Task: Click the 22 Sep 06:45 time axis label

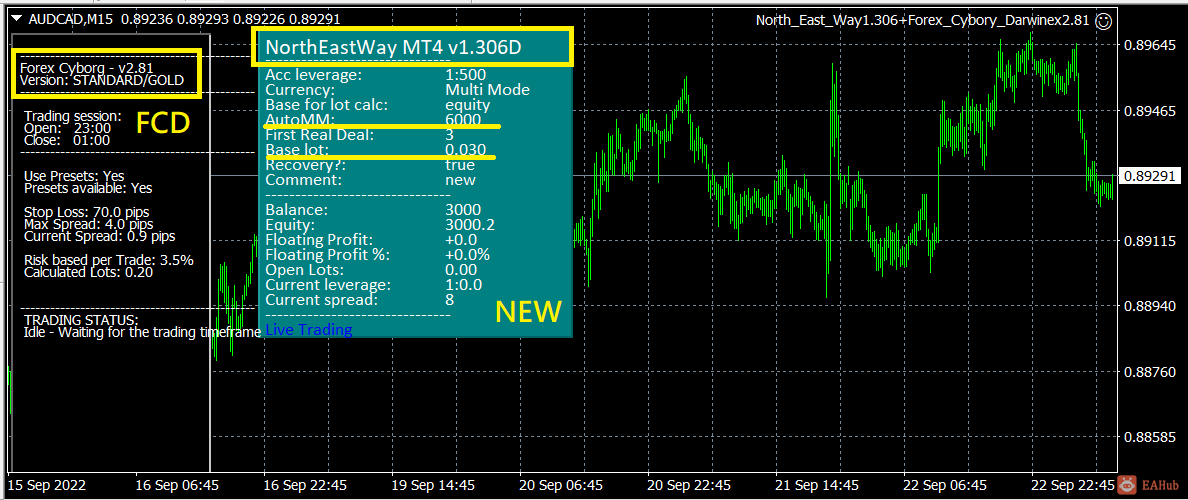Action: coord(946,484)
